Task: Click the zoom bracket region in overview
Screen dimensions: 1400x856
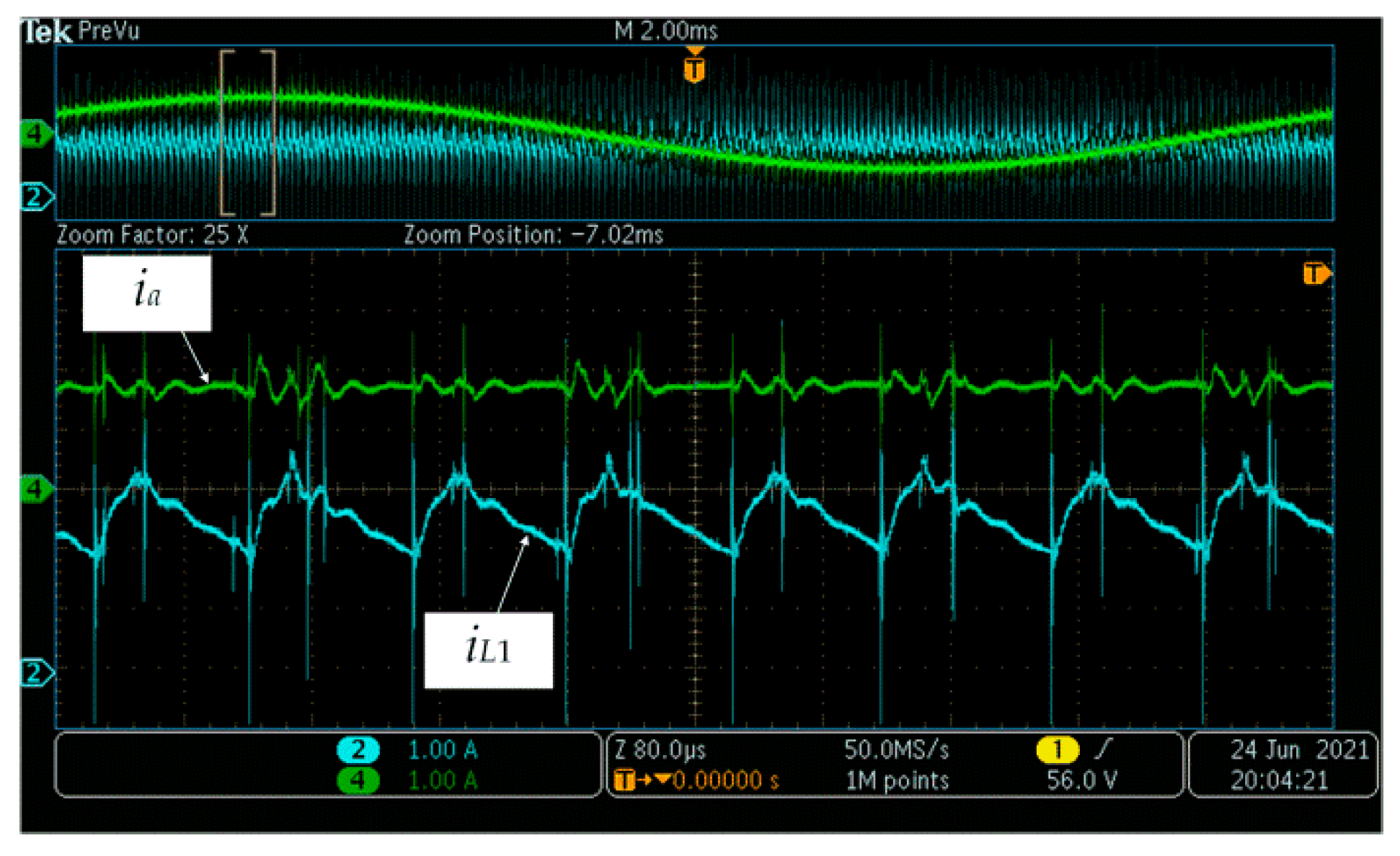Action: pos(247,133)
